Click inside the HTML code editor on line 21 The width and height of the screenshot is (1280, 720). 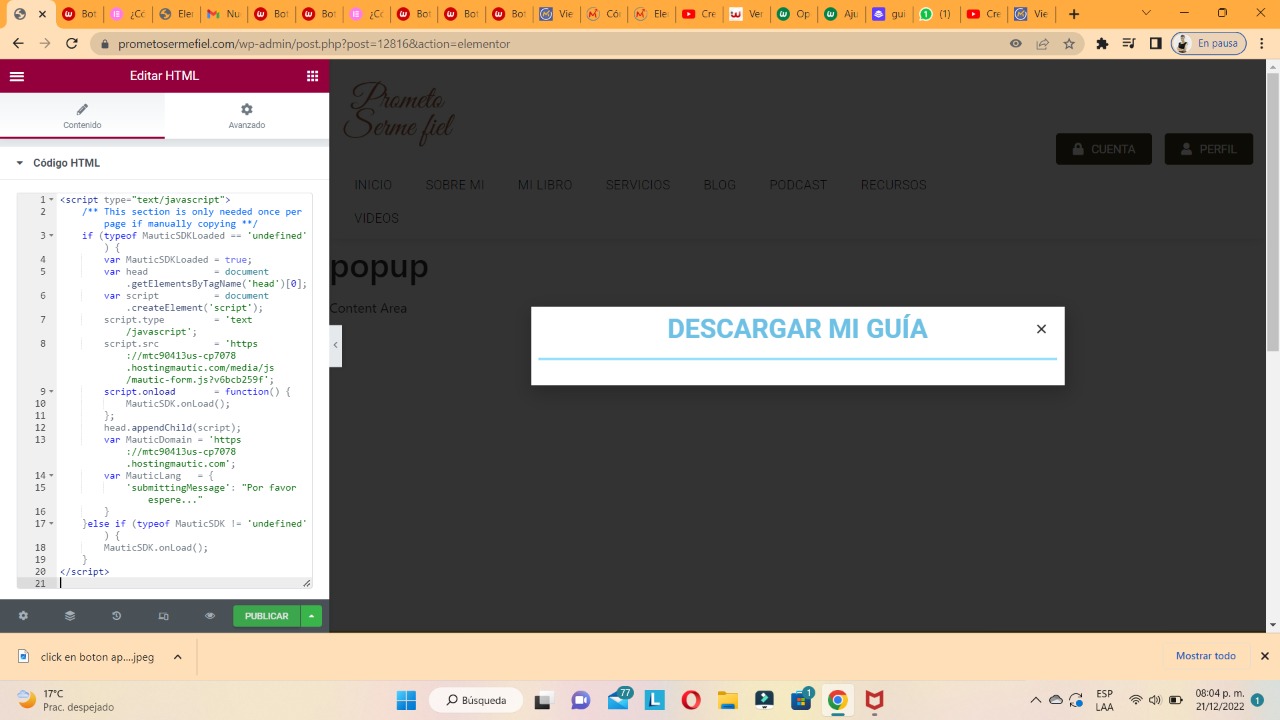pyautogui.click(x=184, y=583)
